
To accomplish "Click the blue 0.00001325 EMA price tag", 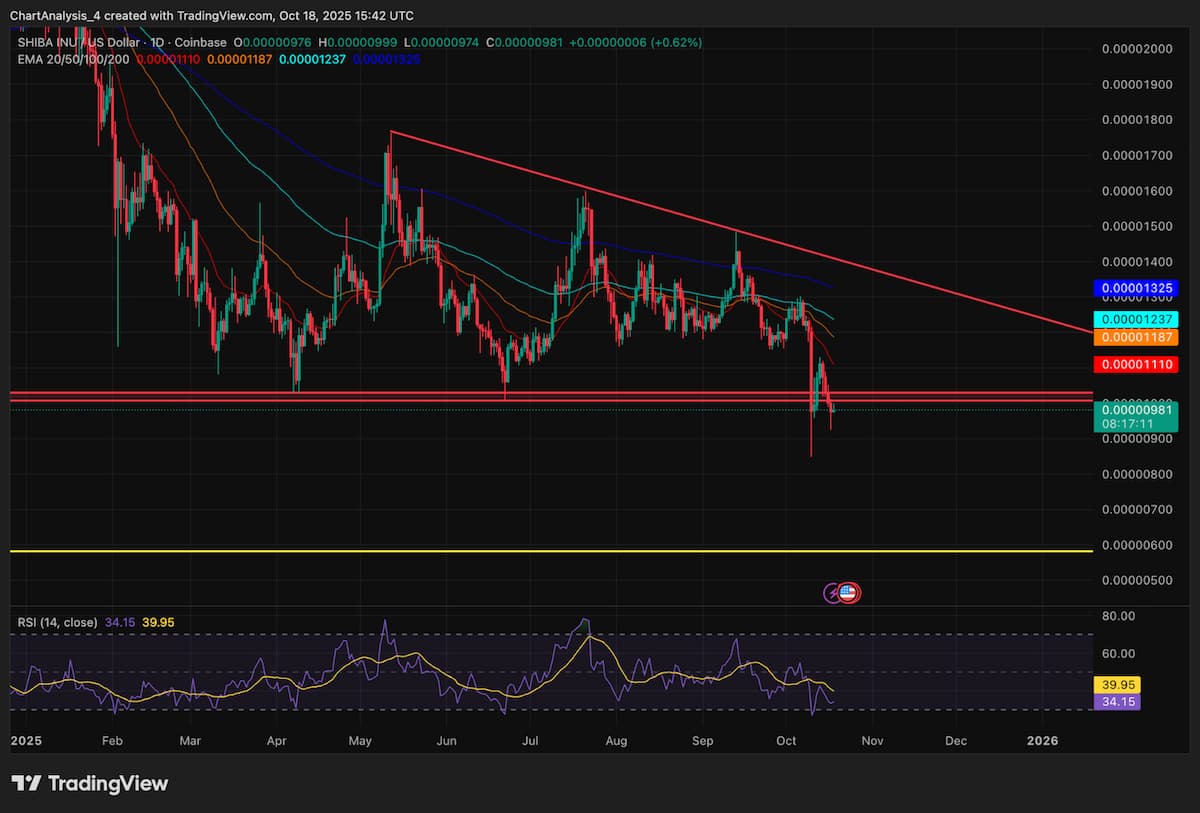I will tap(1135, 290).
